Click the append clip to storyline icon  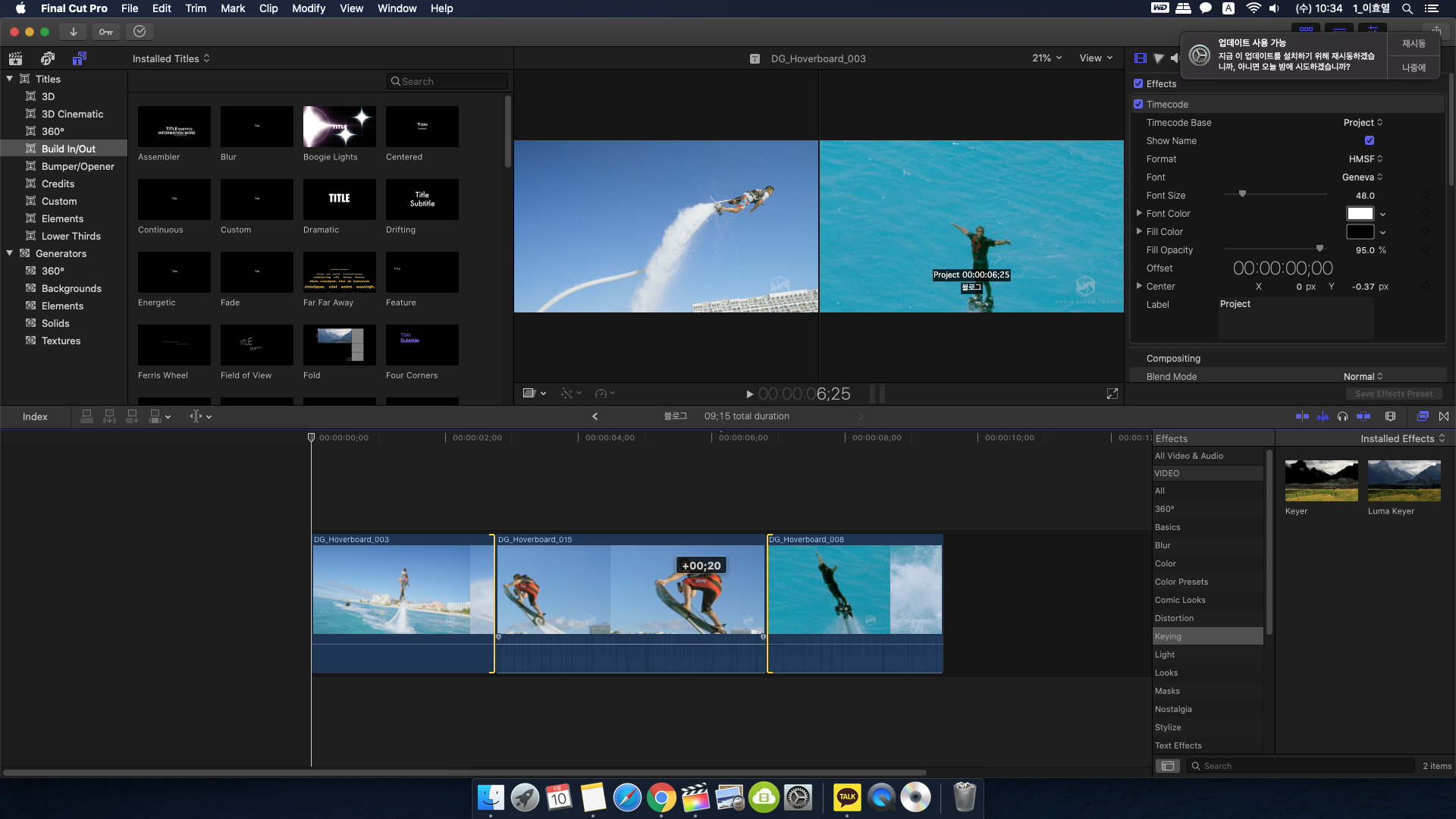click(132, 416)
